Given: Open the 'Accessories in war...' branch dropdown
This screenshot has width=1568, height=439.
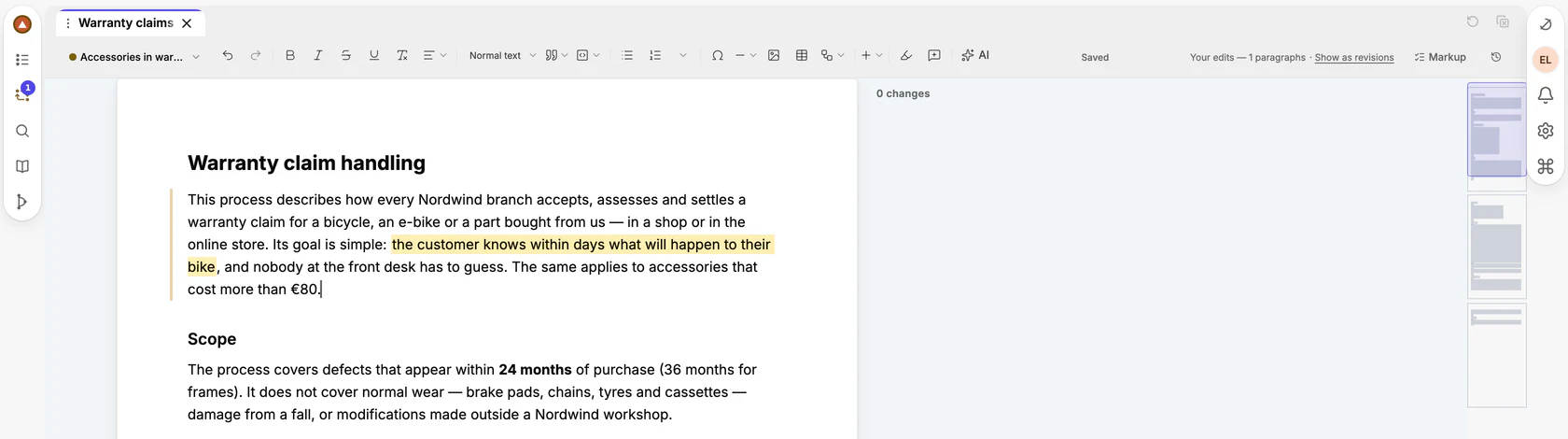Looking at the screenshot, I should tap(134, 57).
